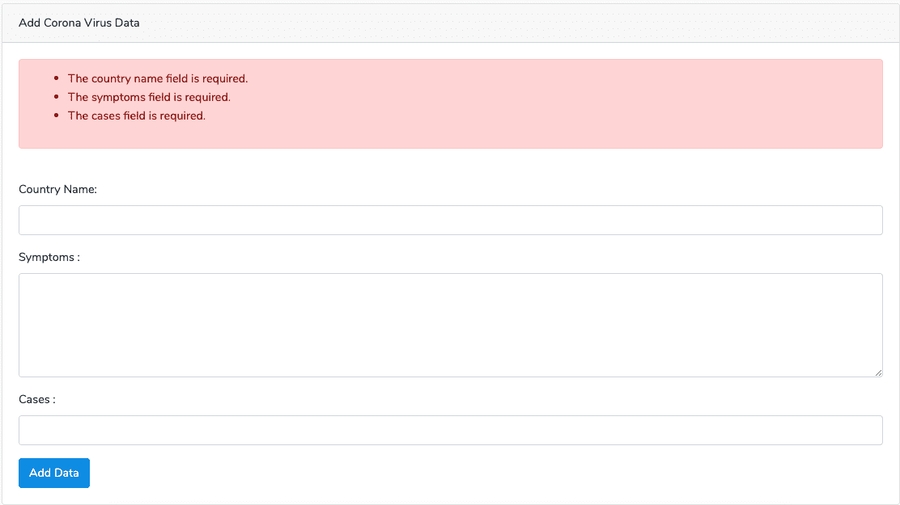Click the bullet before the symptoms error

point(54,98)
